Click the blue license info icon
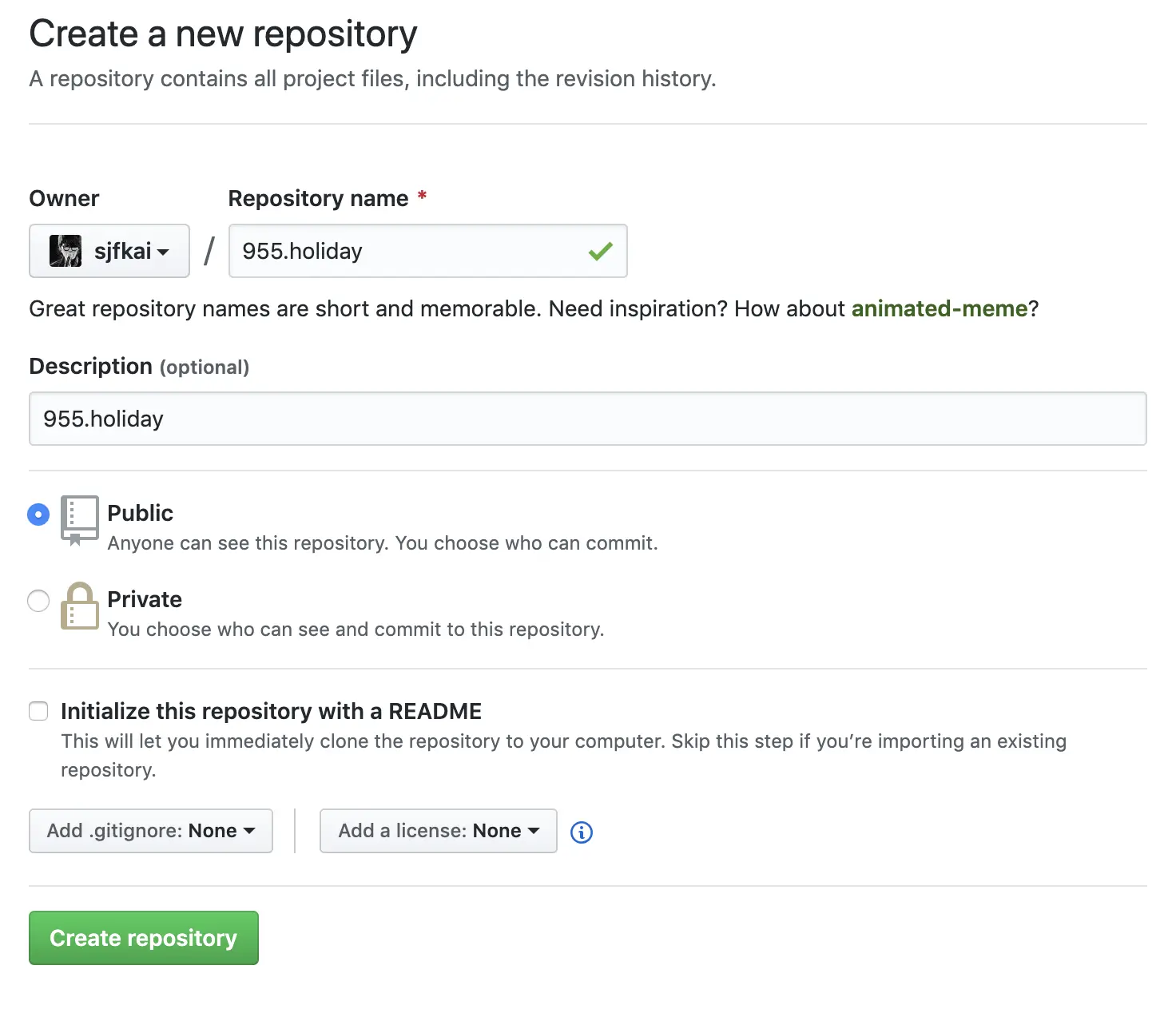1176x1021 pixels. [x=582, y=832]
